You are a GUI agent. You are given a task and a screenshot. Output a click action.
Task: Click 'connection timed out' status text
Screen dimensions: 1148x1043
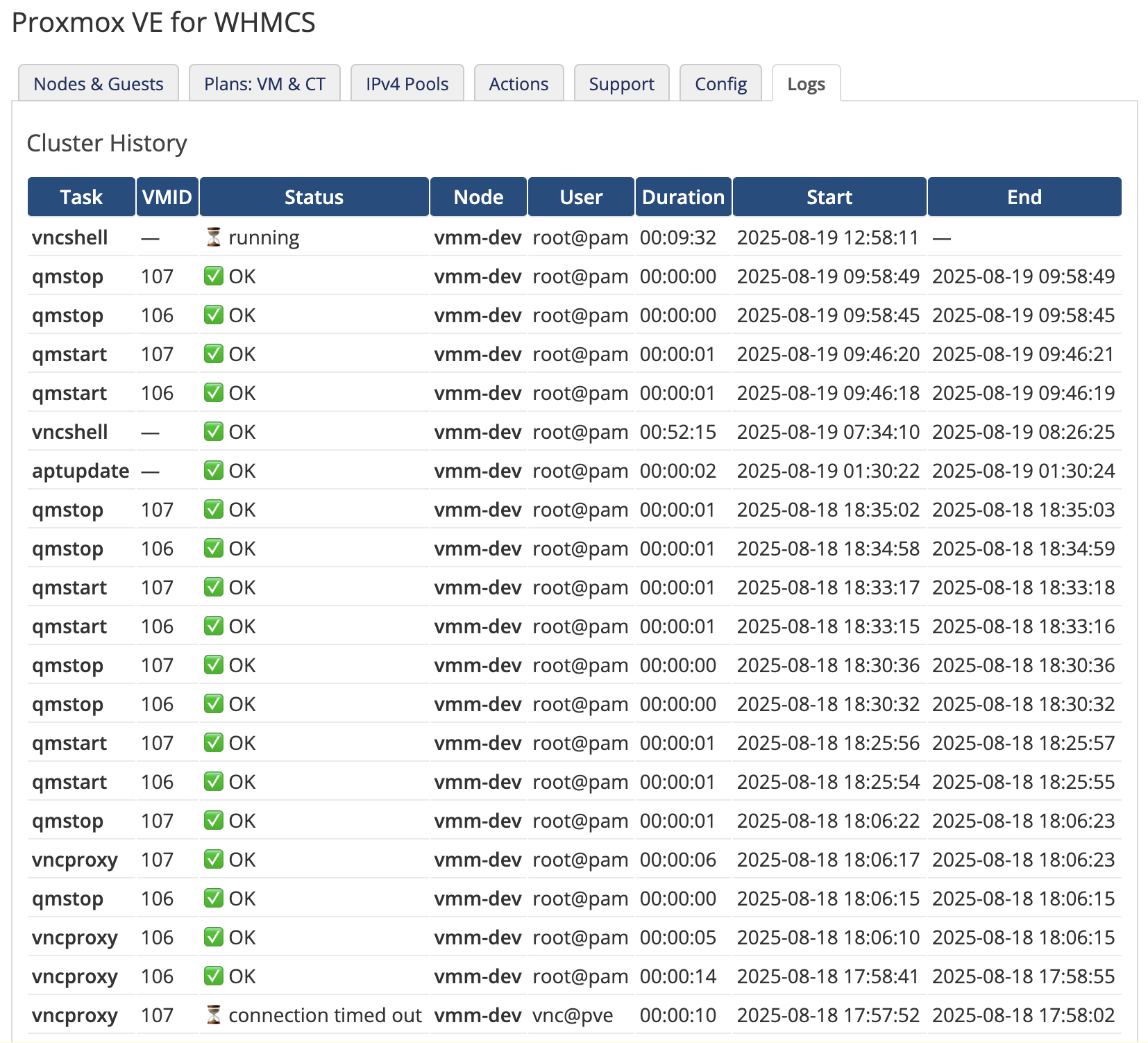pos(325,1015)
